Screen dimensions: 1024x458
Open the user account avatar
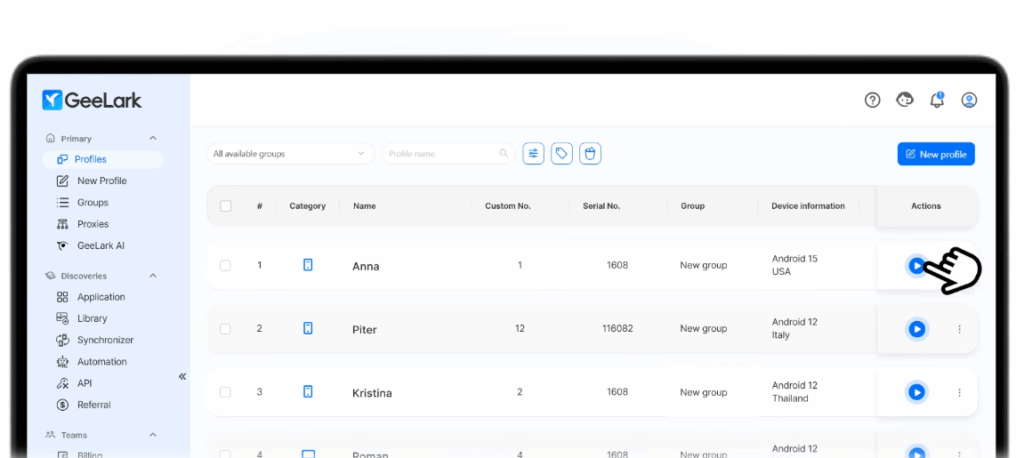point(968,100)
